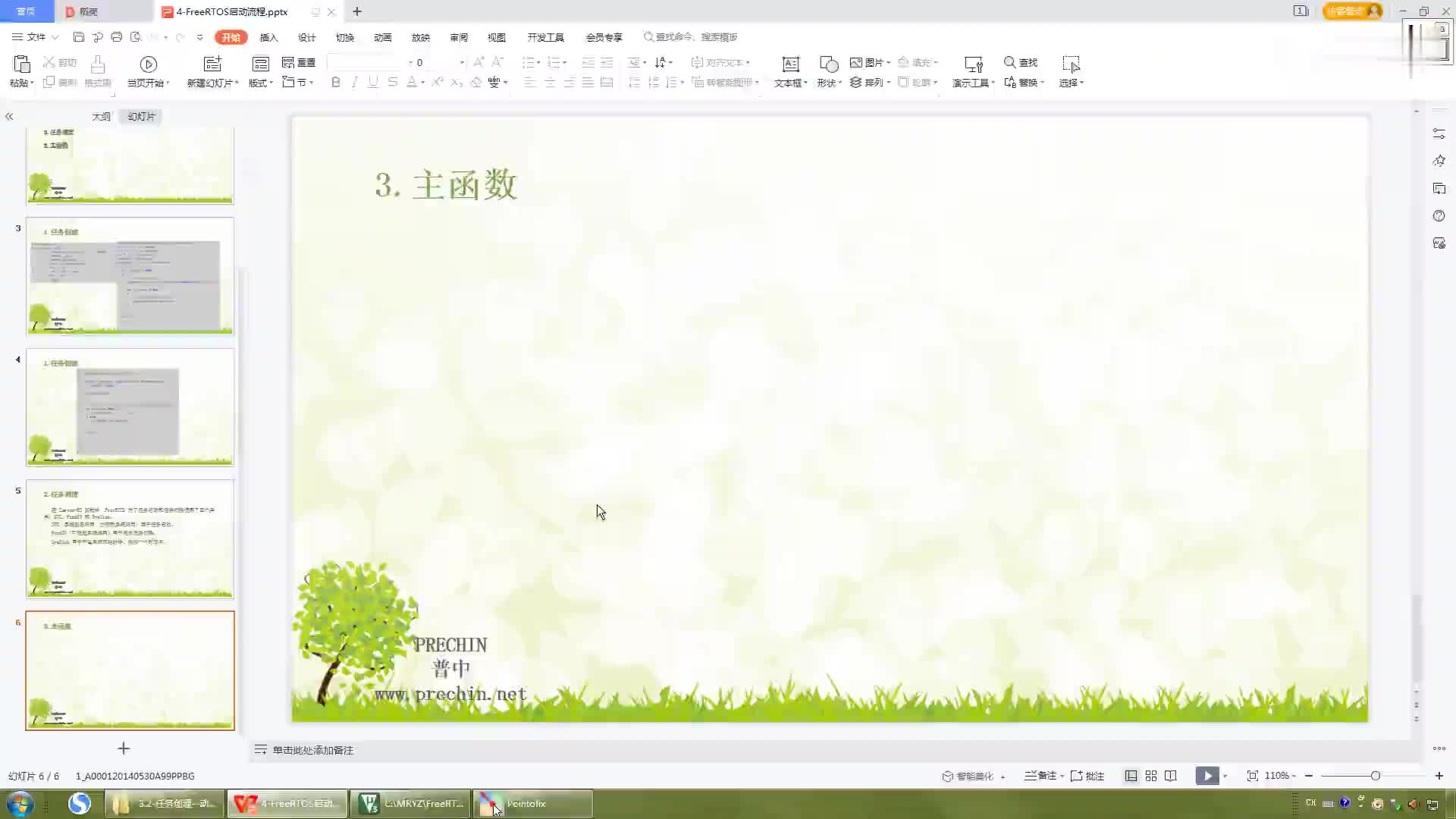Open a new document tab with plus
The width and height of the screenshot is (1456, 819).
click(x=357, y=11)
